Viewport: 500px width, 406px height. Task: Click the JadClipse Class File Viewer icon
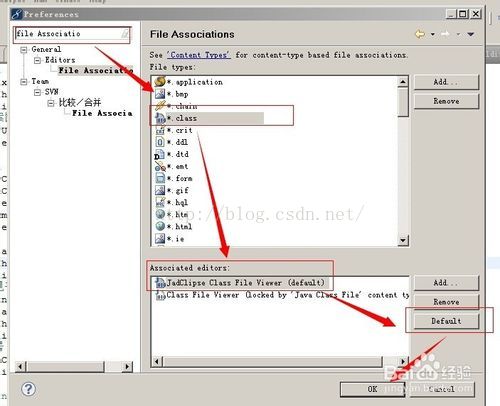pos(161,283)
